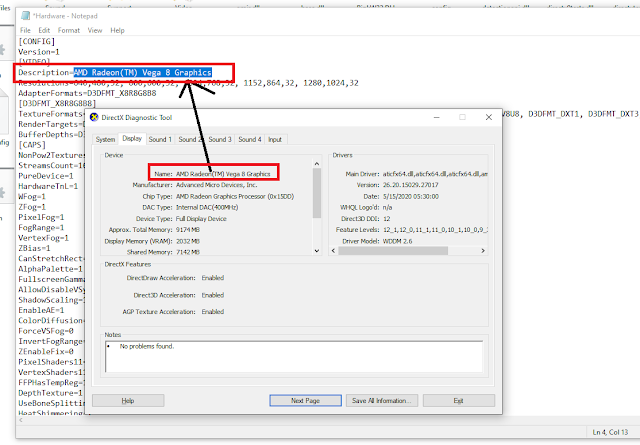Switch to the Sound 1 tab
The height and width of the screenshot is (445, 640).
(x=160, y=139)
